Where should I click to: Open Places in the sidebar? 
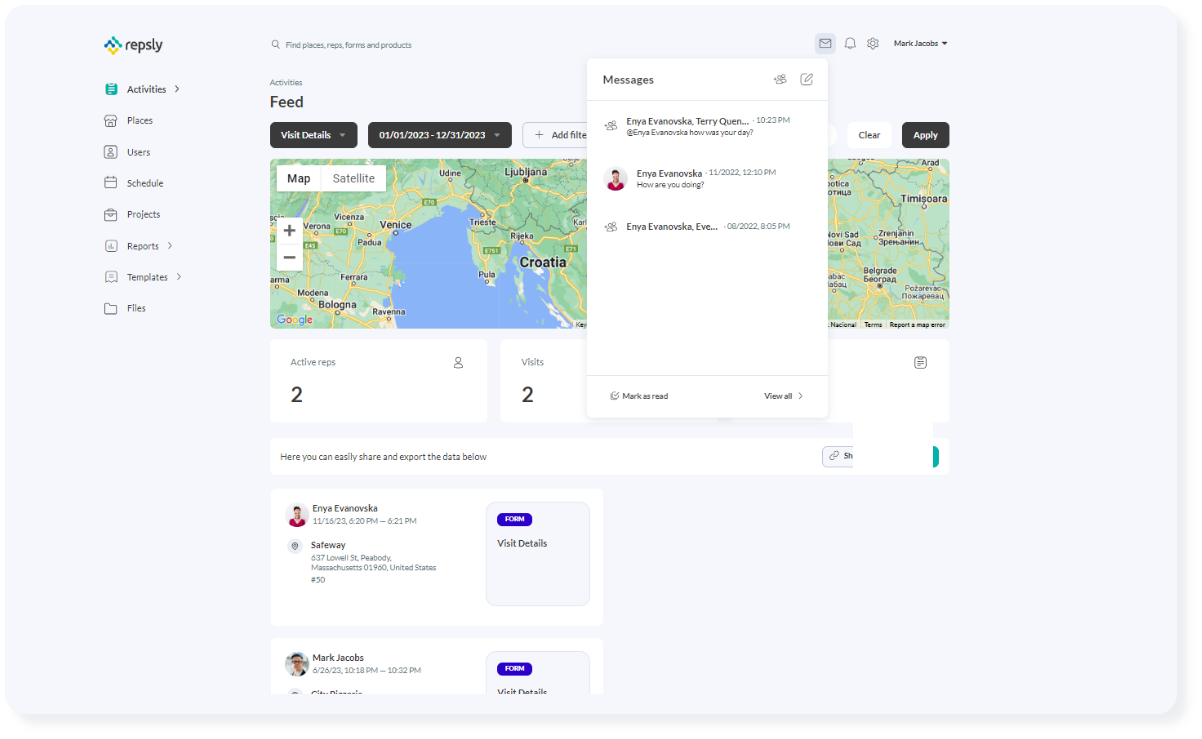[x=139, y=121]
